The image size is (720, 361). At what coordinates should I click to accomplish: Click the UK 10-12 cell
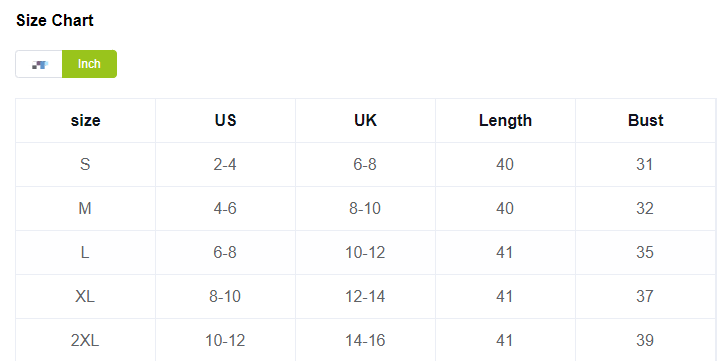click(366, 253)
